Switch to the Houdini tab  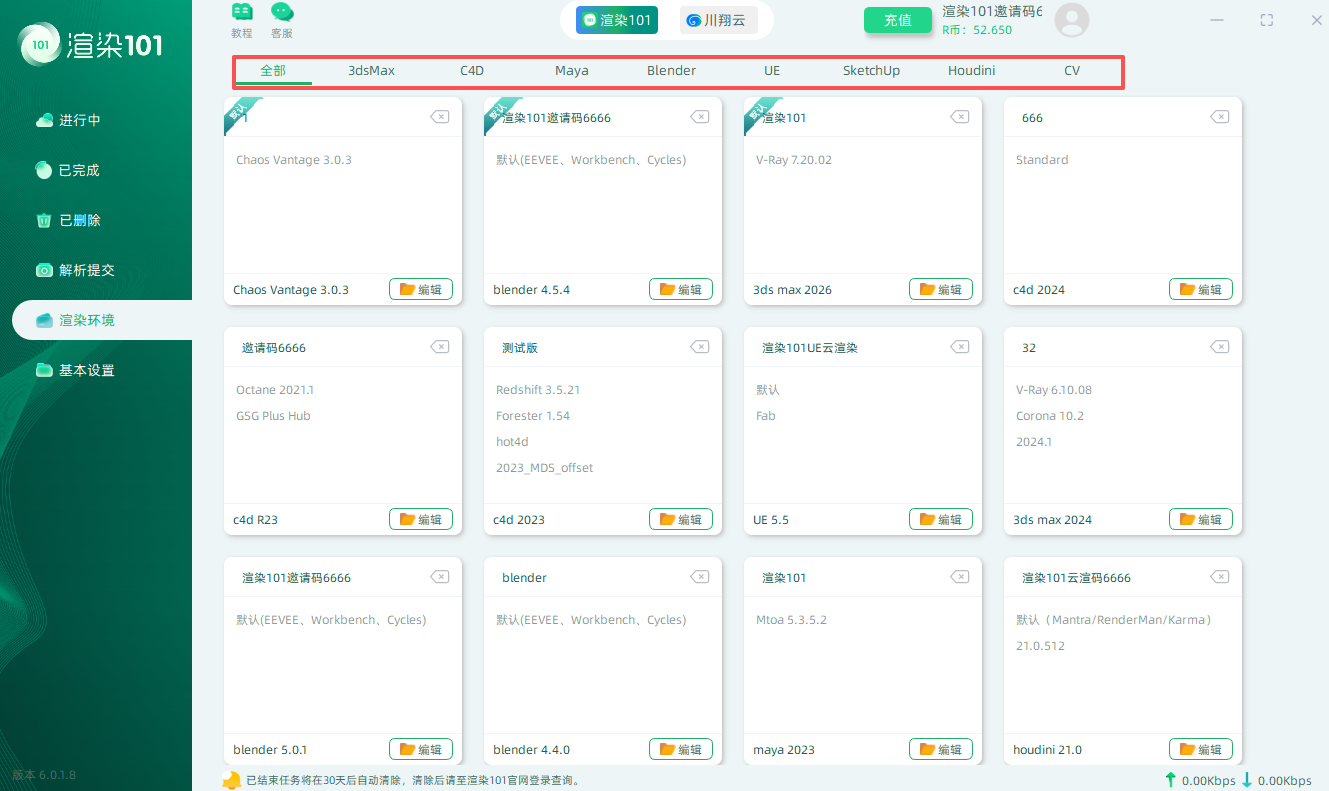971,71
